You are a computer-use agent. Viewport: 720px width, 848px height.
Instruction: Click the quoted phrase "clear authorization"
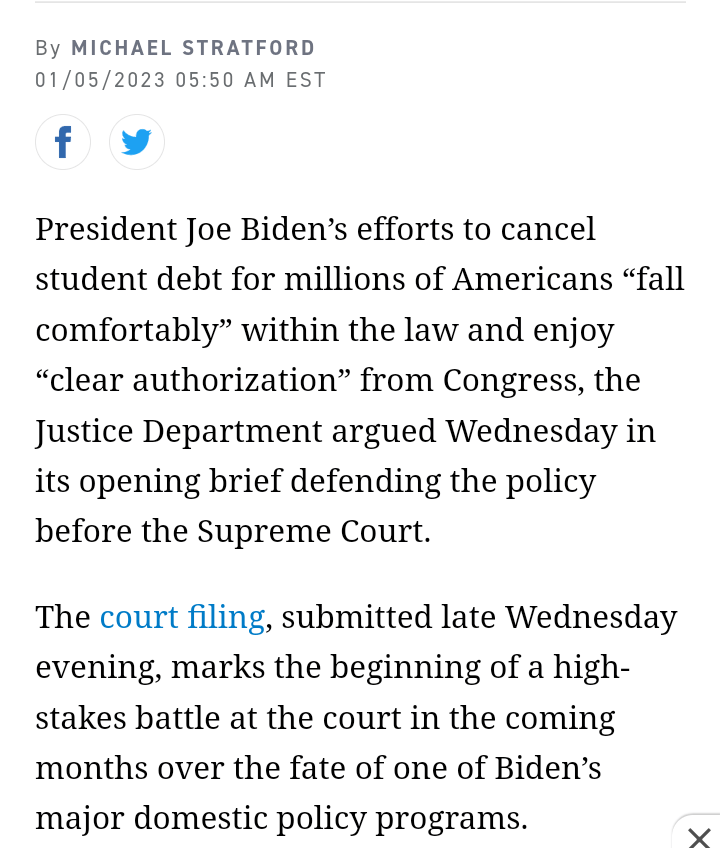tap(192, 380)
